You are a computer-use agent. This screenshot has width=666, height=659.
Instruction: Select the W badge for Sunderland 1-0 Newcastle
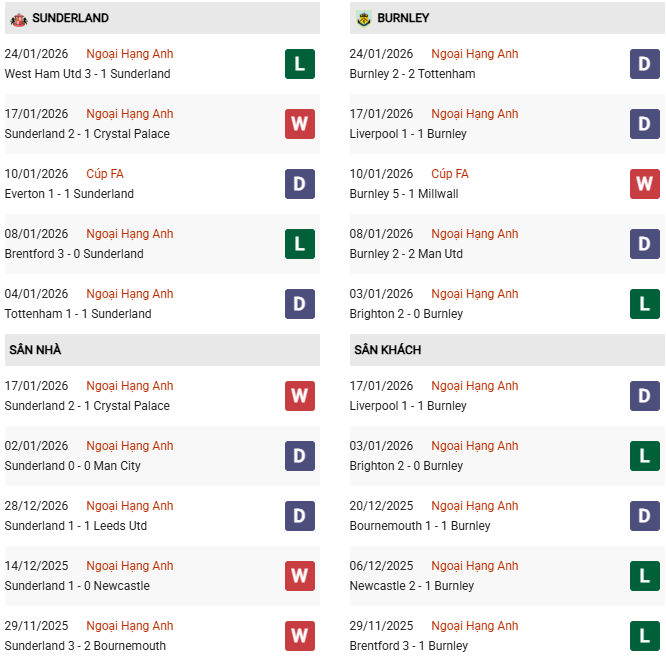tap(299, 576)
